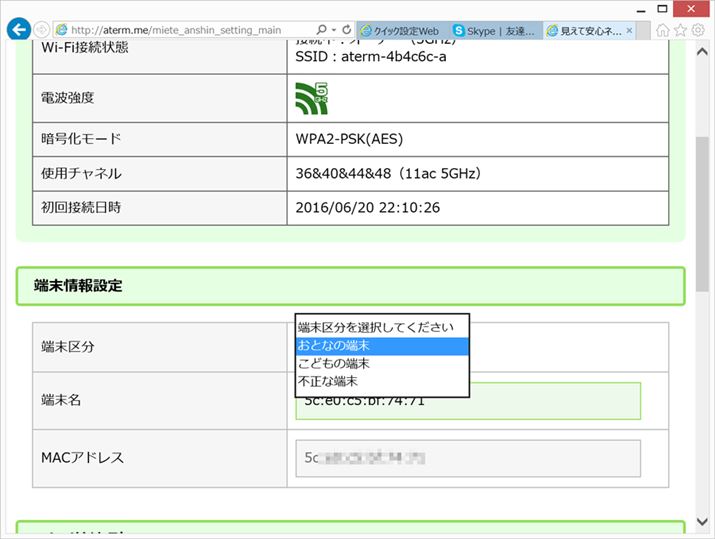The height and width of the screenshot is (539, 715).
Task: Click the SSID : aterm-4b4c6c-a text
Action: coord(371,57)
